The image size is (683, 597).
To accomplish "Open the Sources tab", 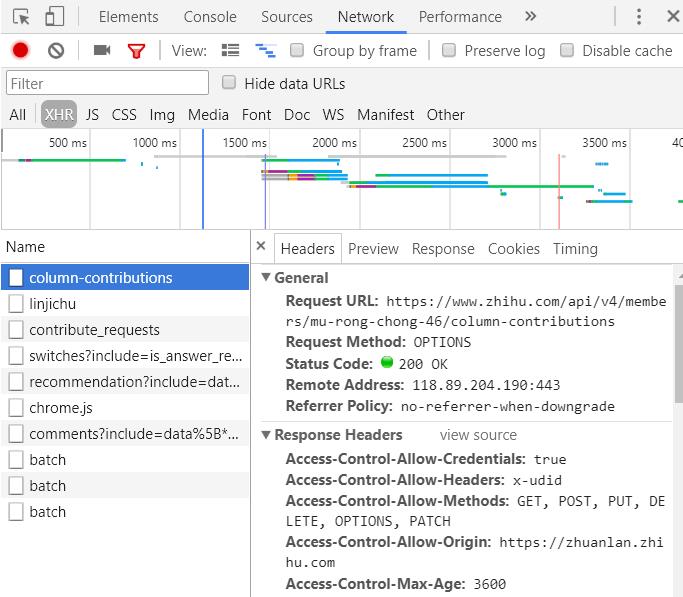I will pyautogui.click(x=287, y=17).
